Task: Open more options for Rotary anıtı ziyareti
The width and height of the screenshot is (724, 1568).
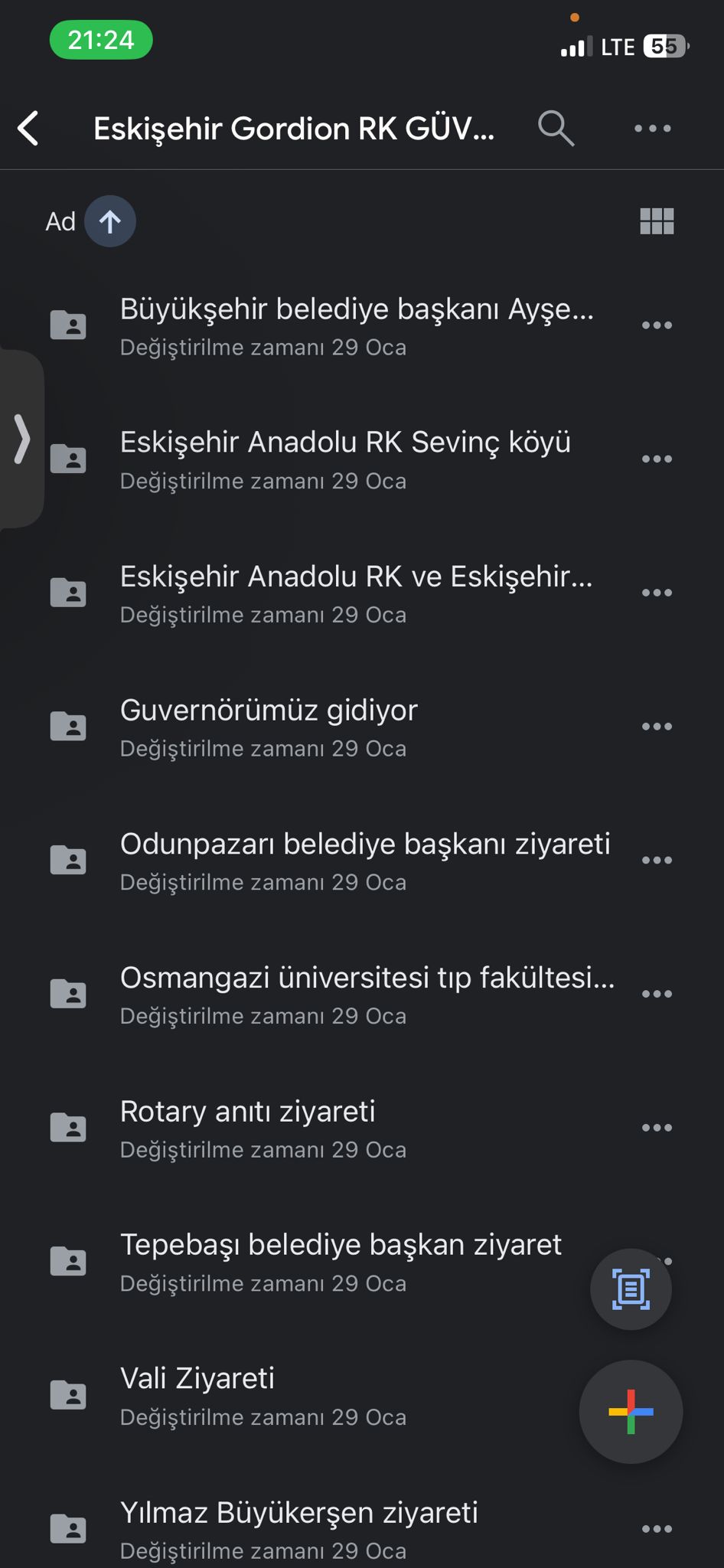Action: tap(657, 1128)
